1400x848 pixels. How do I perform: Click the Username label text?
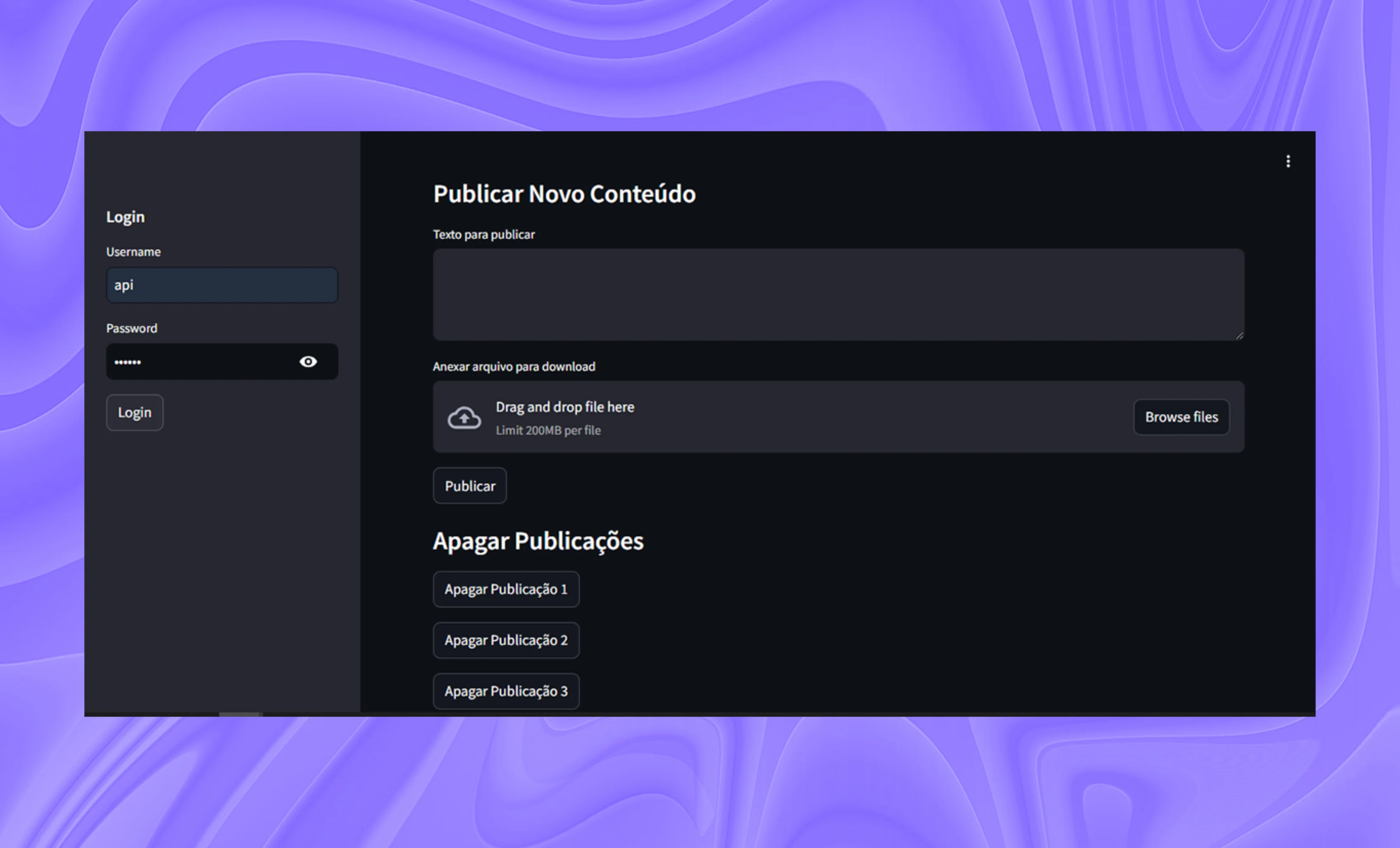coord(134,251)
